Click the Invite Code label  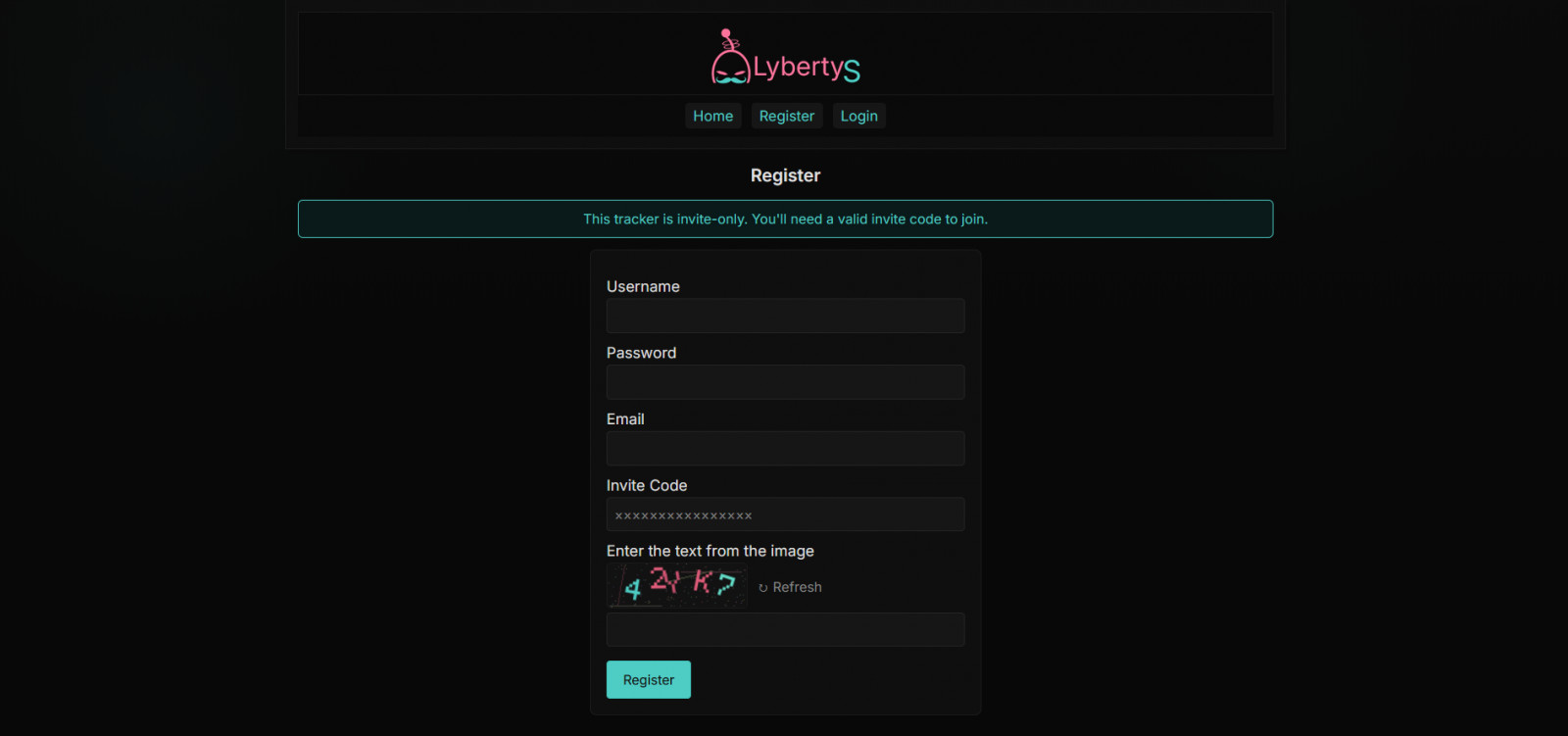[647, 485]
